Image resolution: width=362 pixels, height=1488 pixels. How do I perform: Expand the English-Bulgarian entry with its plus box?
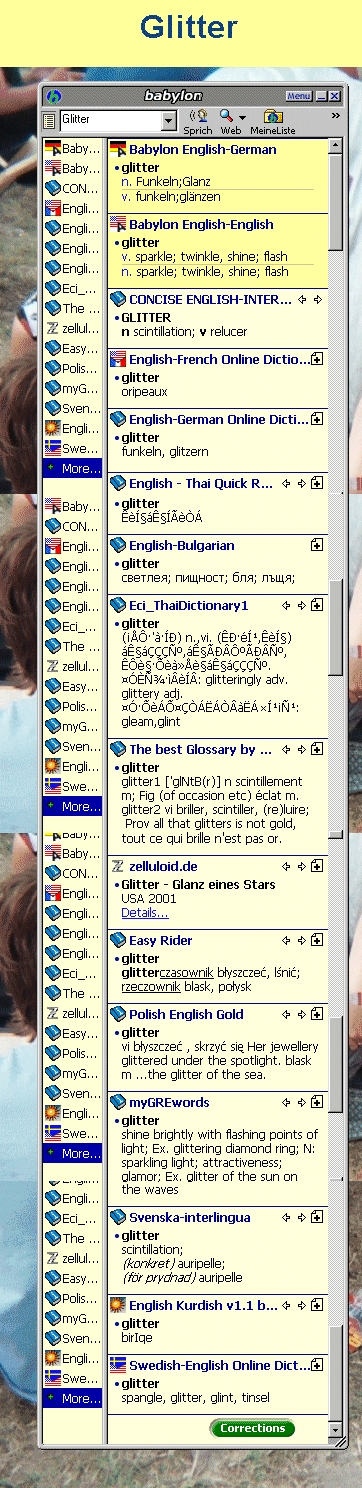[x=317, y=546]
